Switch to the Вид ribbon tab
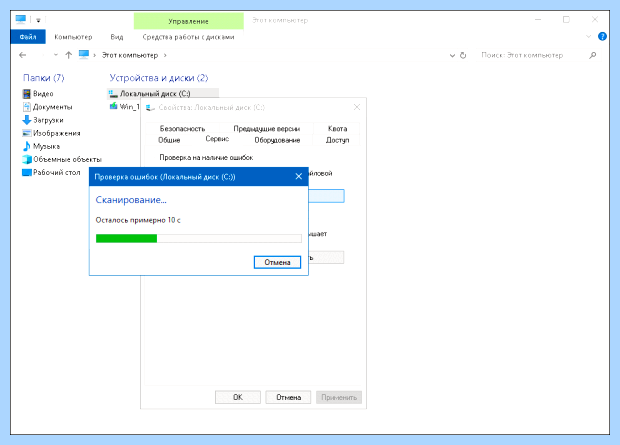 (117, 37)
